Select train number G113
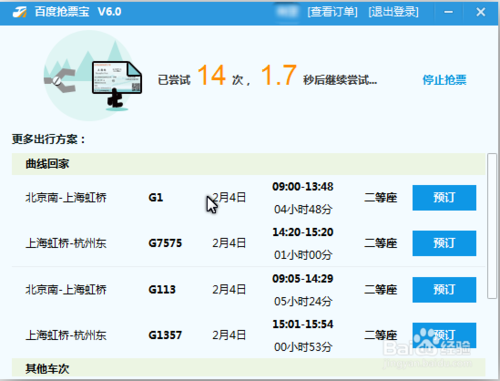 (162, 290)
